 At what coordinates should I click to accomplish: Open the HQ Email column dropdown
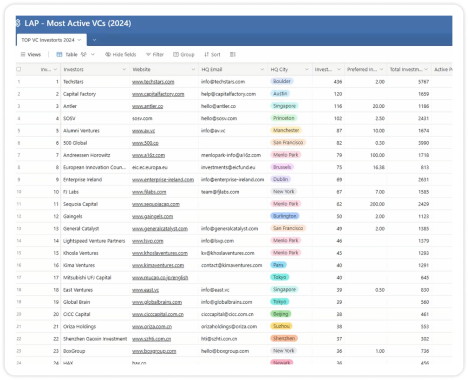[262, 69]
